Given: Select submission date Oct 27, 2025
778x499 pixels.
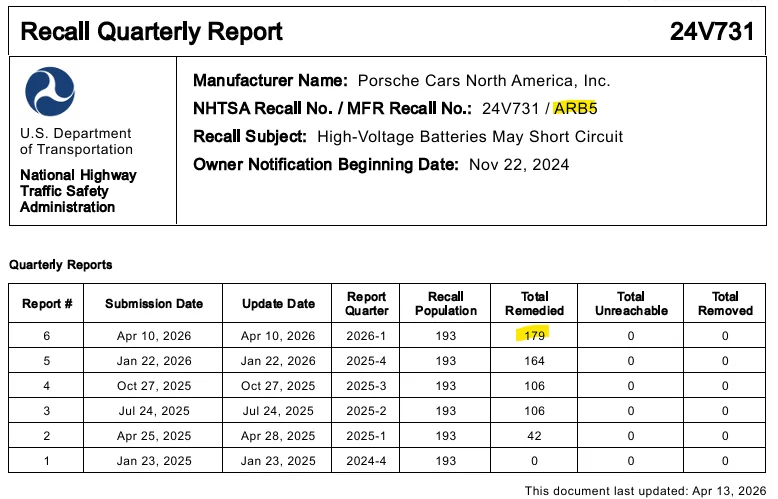Looking at the screenshot, I should (154, 386).
